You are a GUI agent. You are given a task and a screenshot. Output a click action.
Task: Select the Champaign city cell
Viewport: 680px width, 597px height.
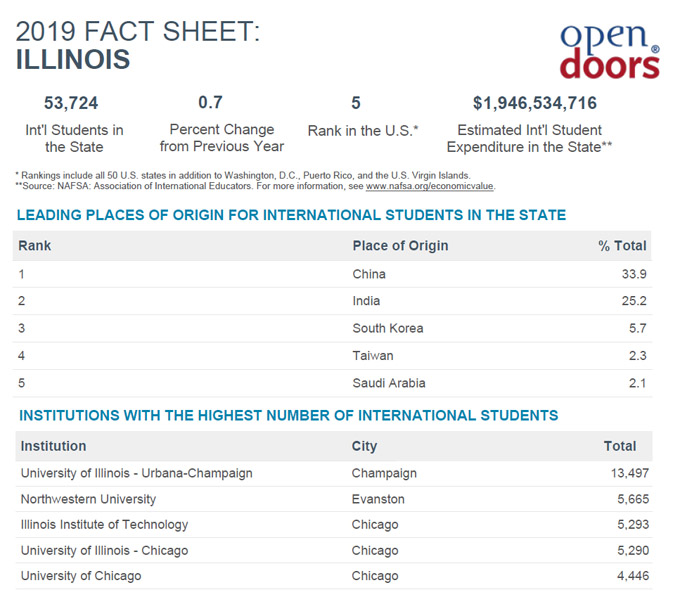(384, 473)
